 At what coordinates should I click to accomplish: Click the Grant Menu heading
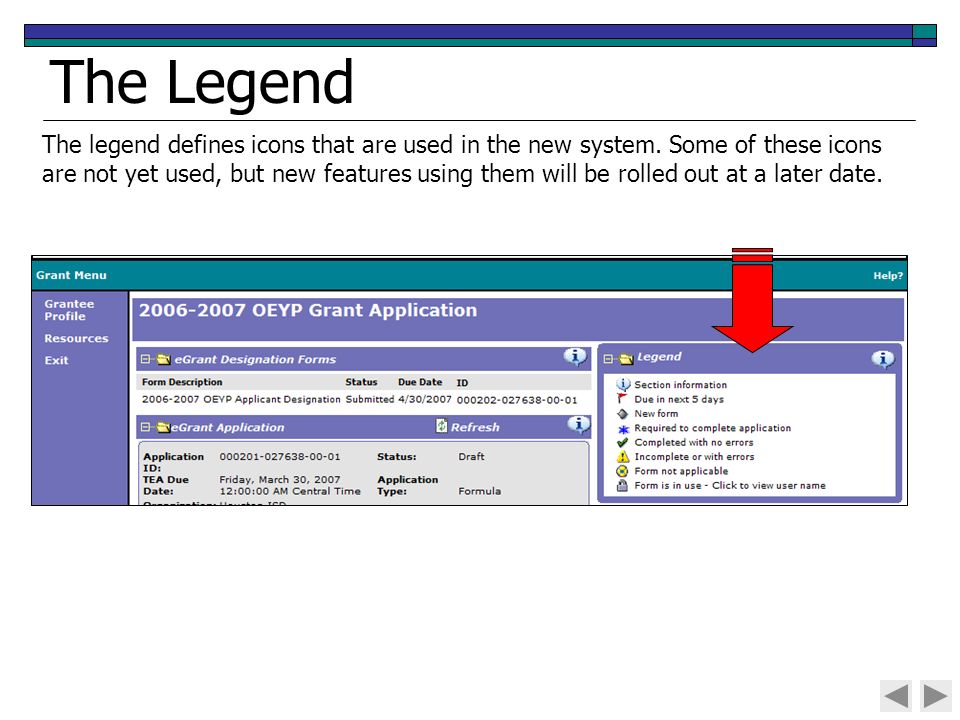[x=71, y=276]
